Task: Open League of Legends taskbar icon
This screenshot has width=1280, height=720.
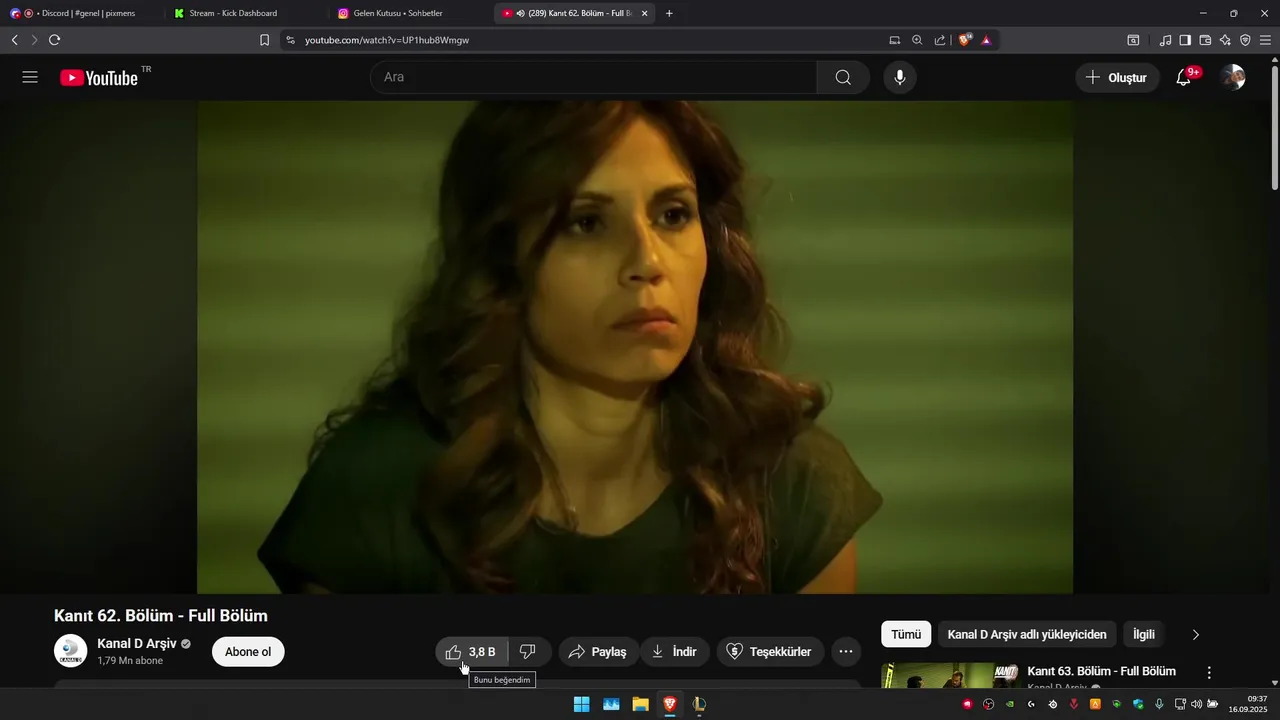Action: (699, 704)
